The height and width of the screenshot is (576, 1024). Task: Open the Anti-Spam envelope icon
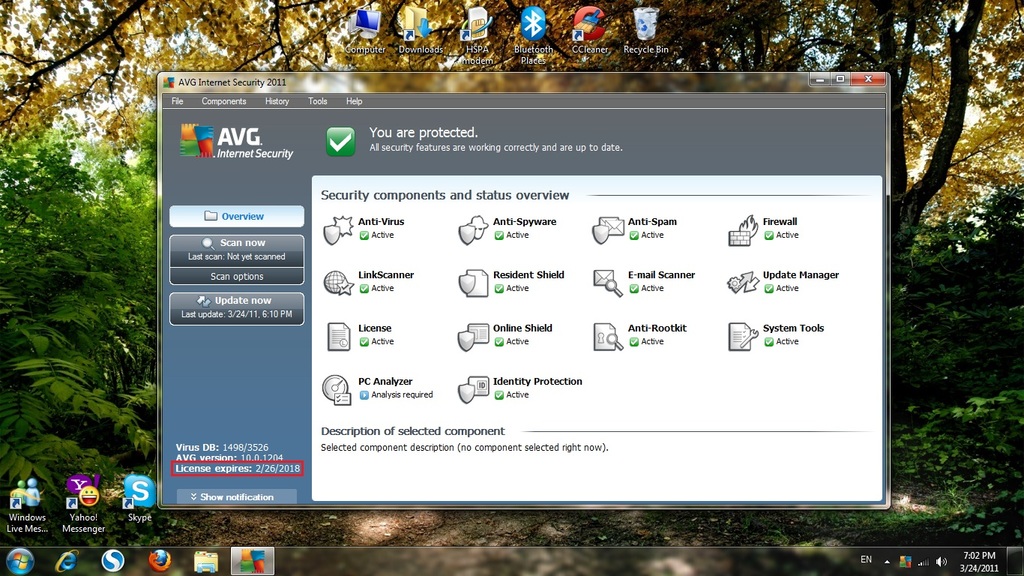608,229
